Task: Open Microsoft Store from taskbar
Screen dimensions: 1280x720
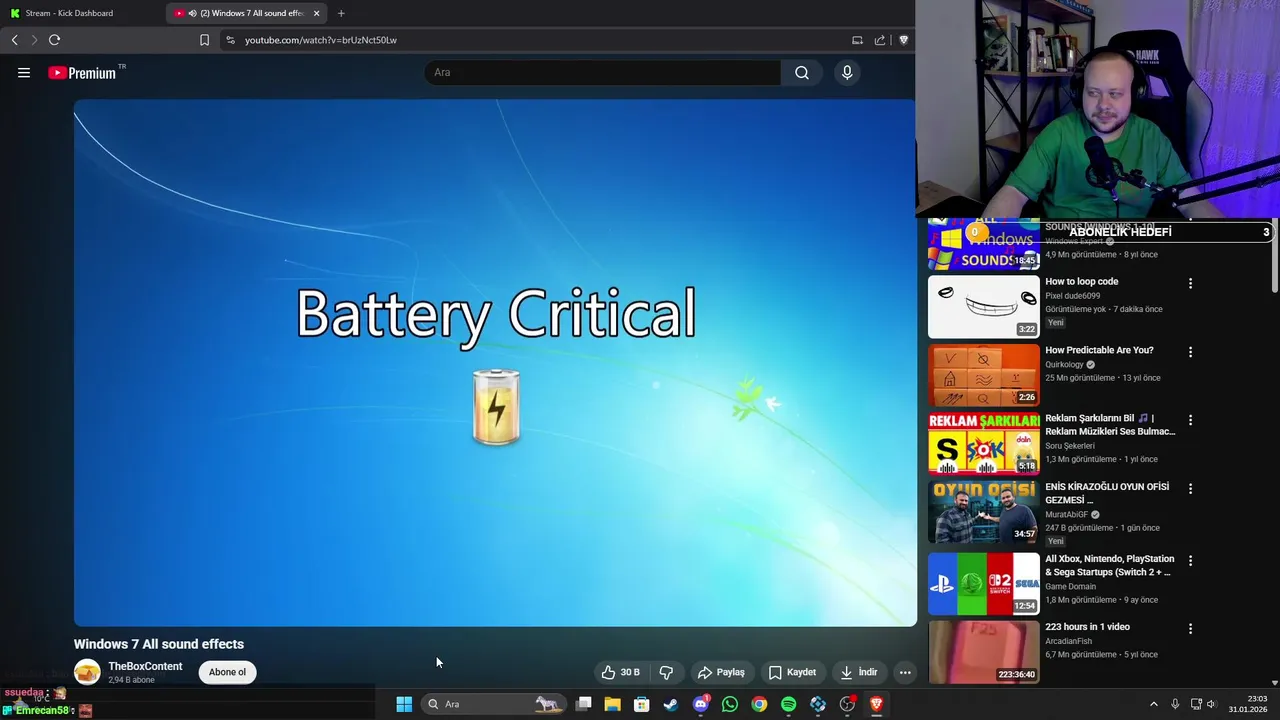Action: pyautogui.click(x=642, y=704)
